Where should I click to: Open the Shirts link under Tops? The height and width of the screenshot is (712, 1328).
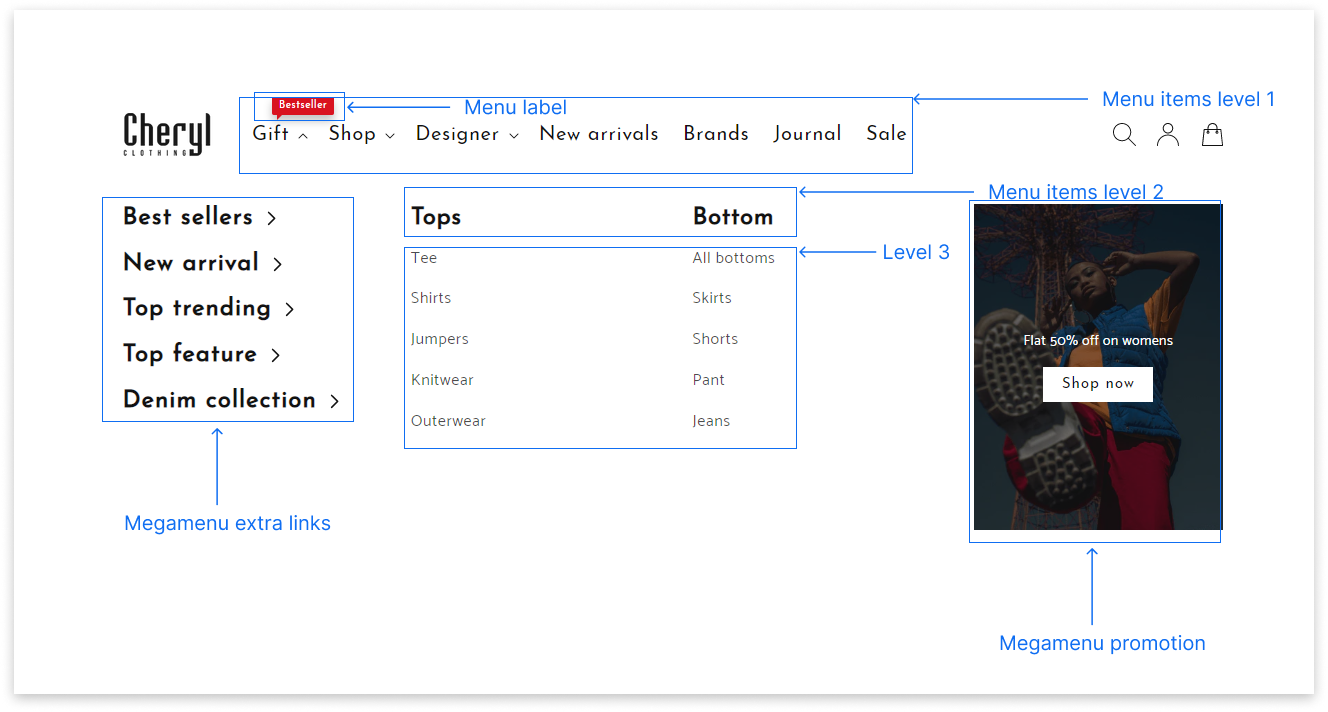431,298
